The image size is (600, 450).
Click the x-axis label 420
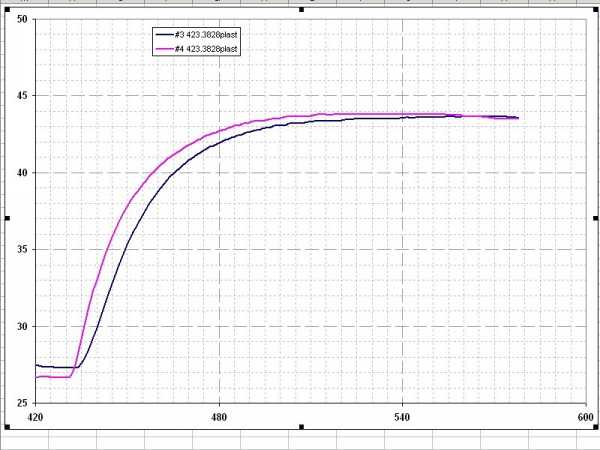35,417
